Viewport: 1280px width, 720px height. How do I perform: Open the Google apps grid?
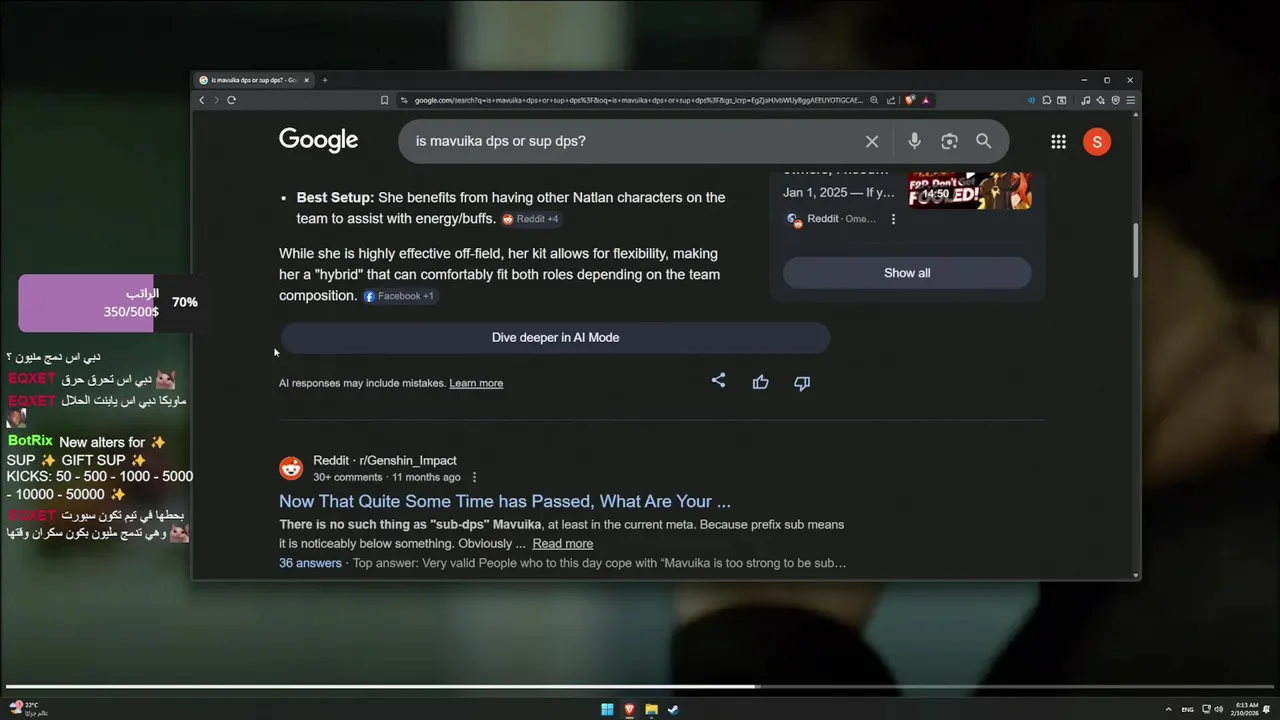point(1058,142)
